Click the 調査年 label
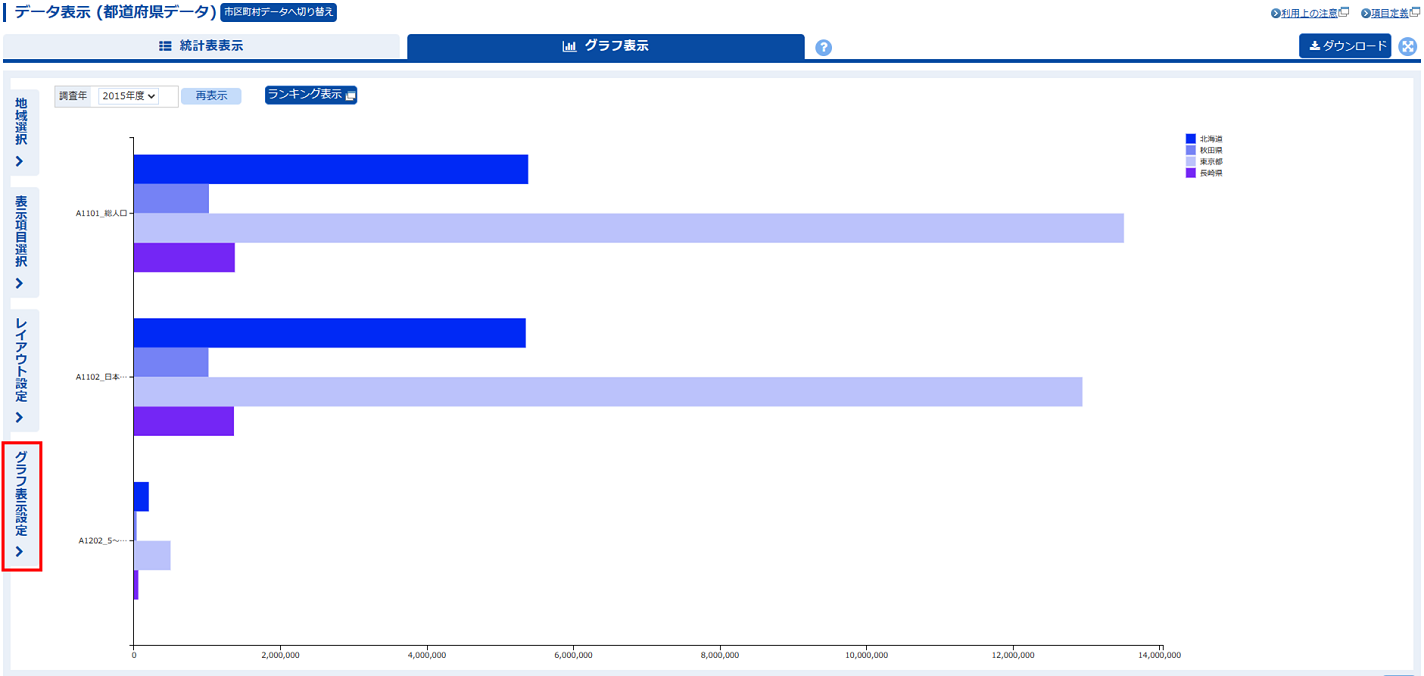The height and width of the screenshot is (676, 1424). click(x=73, y=96)
